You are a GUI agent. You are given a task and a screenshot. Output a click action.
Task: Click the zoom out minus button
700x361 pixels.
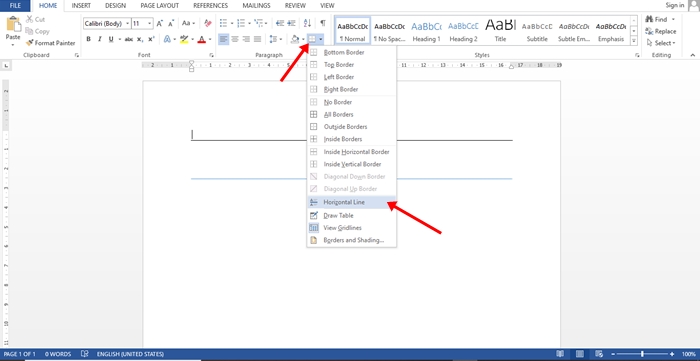(x=612, y=354)
